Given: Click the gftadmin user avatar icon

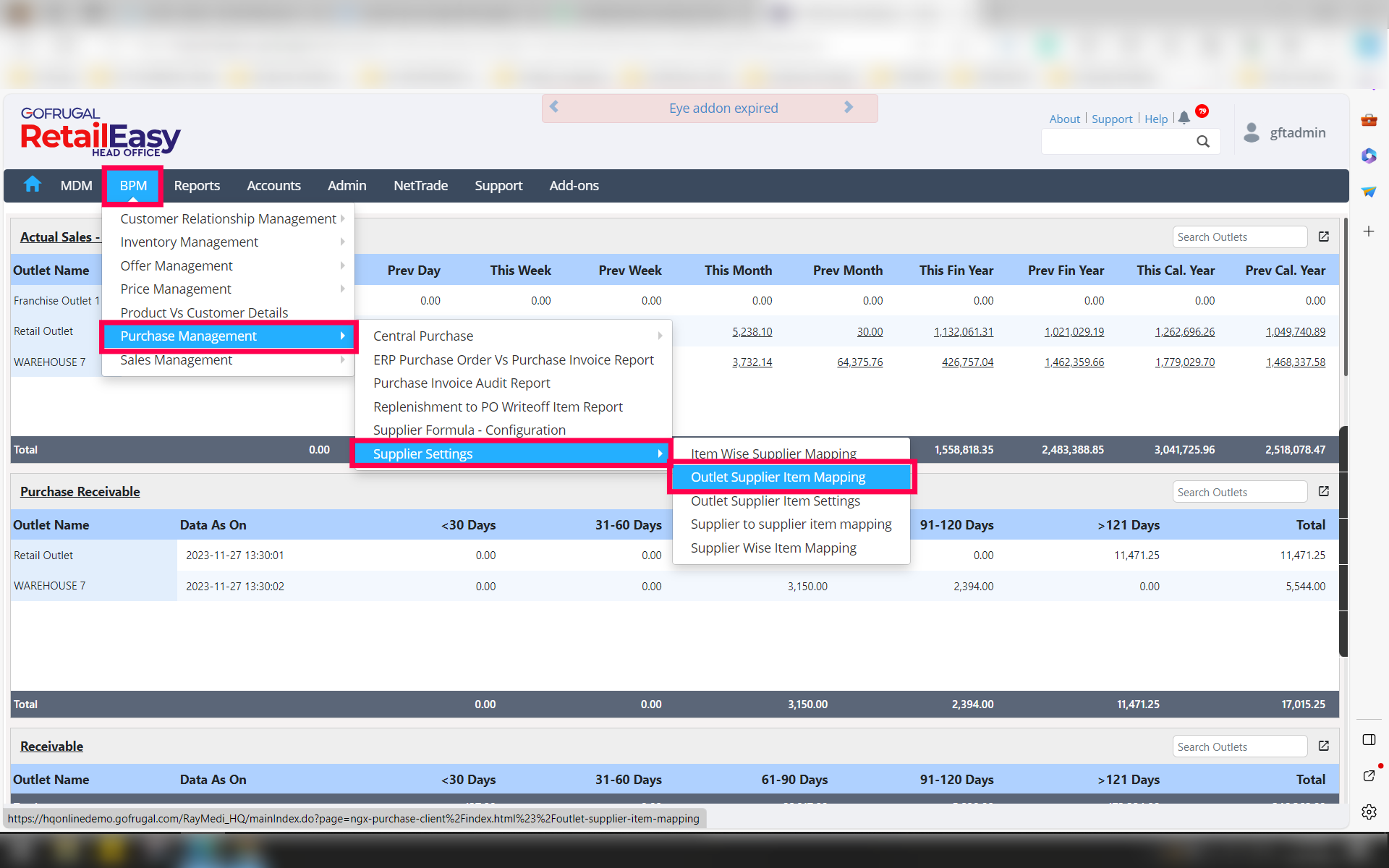Looking at the screenshot, I should pyautogui.click(x=1252, y=132).
